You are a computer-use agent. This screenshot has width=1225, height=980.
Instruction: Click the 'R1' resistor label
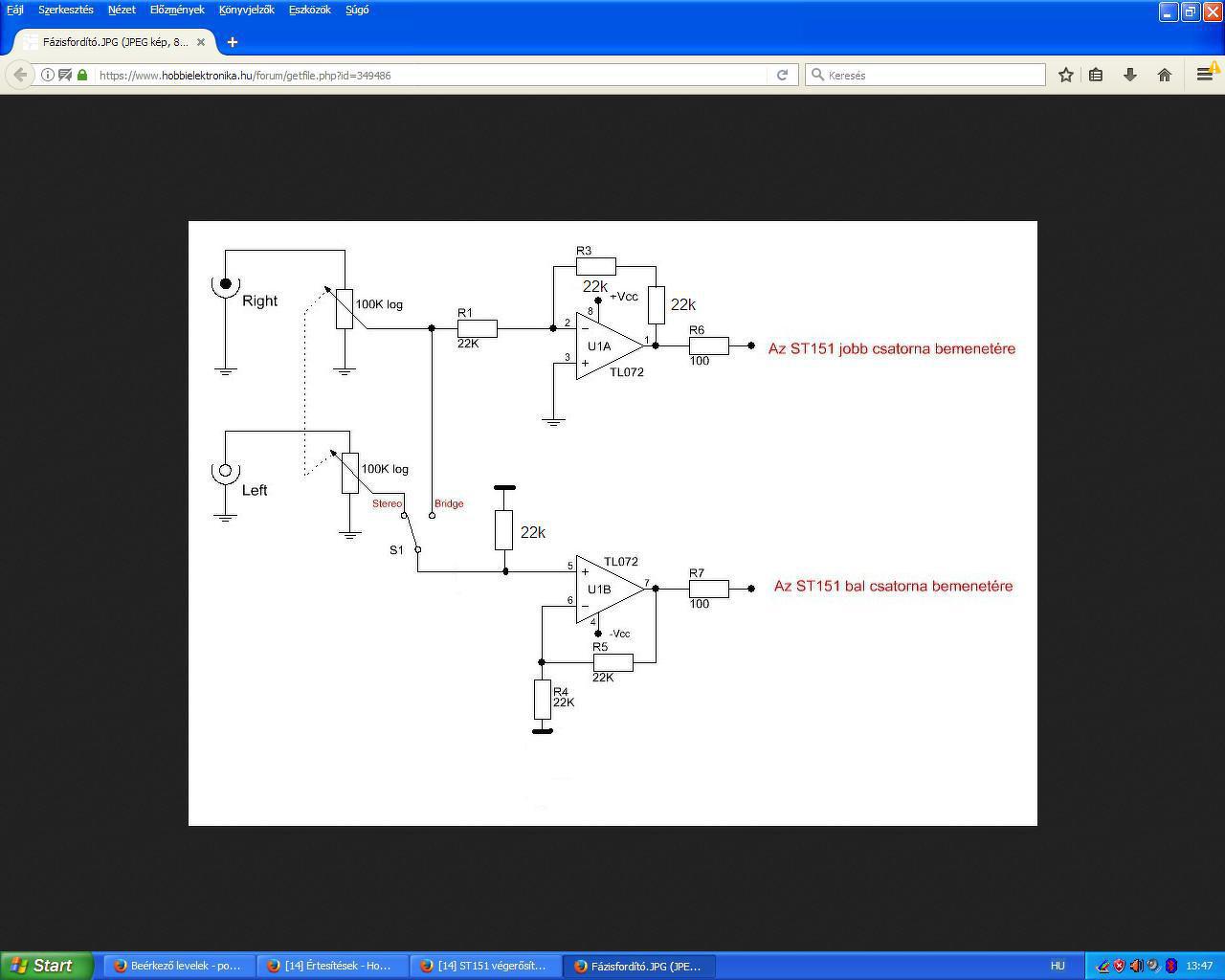point(465,313)
